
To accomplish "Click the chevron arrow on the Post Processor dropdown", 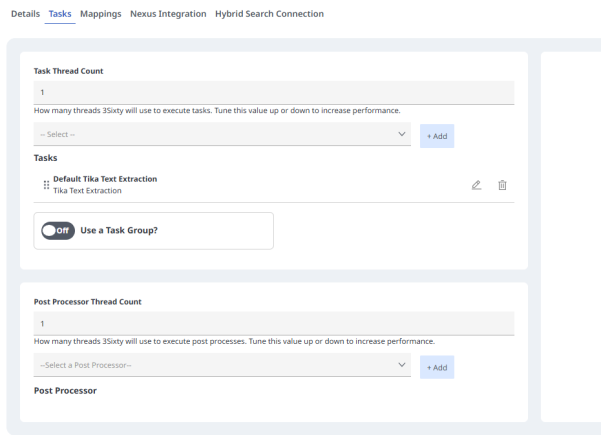I will 402,366.
